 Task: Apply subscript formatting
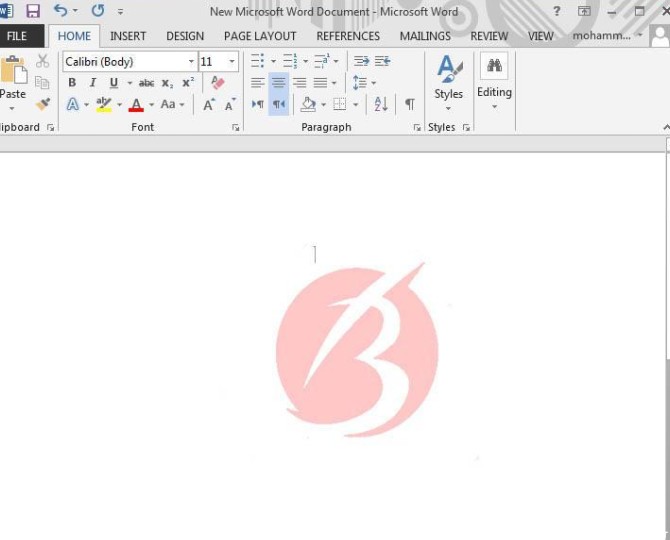(x=167, y=83)
